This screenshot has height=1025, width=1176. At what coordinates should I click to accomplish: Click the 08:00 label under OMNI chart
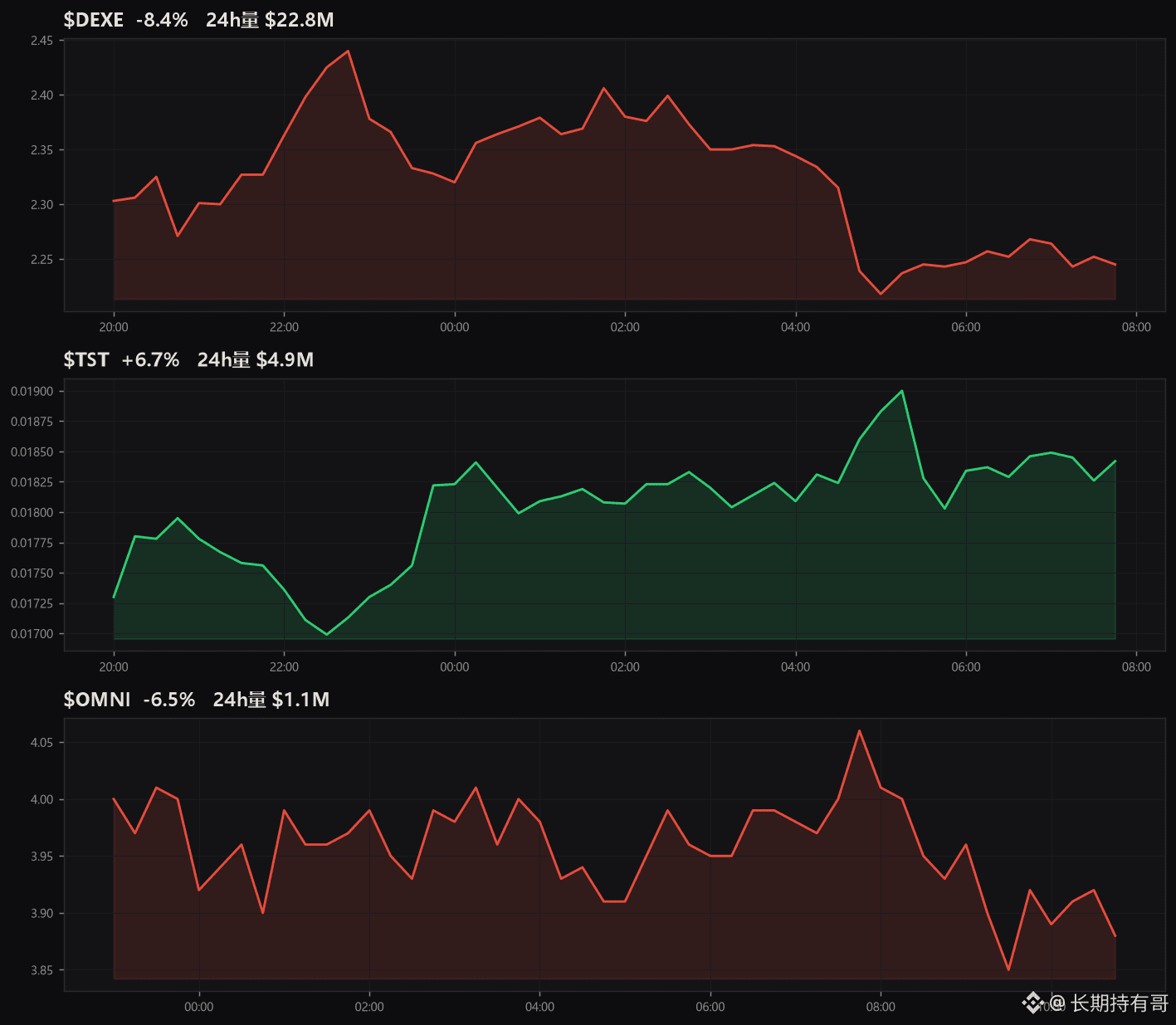pyautogui.click(x=881, y=1007)
